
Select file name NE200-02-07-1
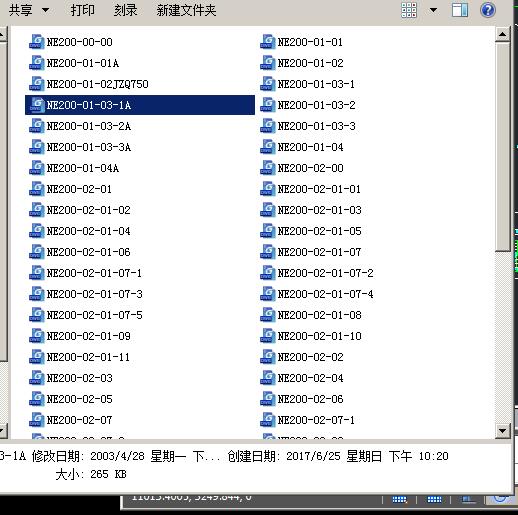(x=316, y=420)
